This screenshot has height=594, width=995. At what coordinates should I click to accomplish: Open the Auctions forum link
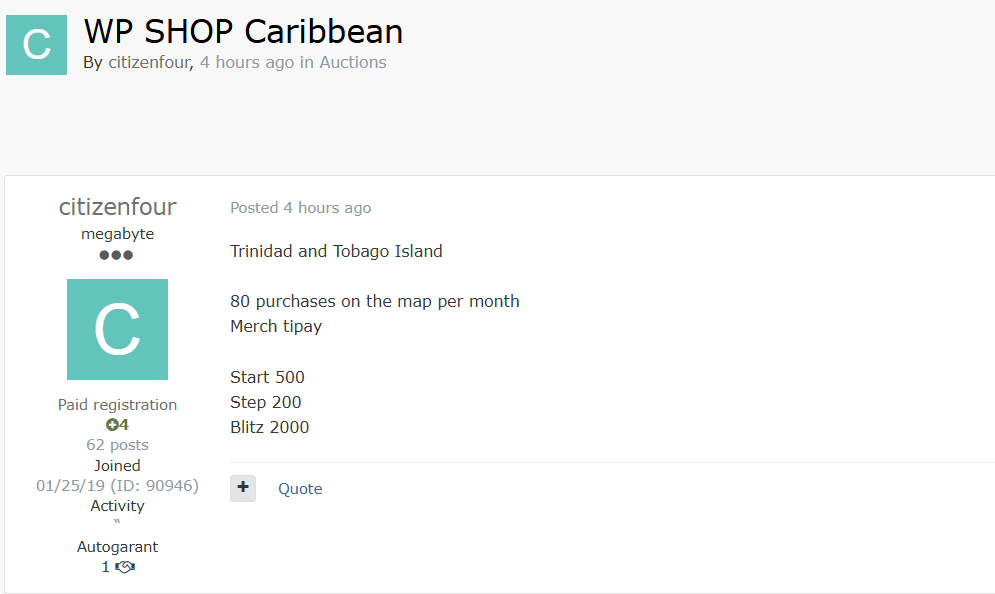tap(353, 62)
